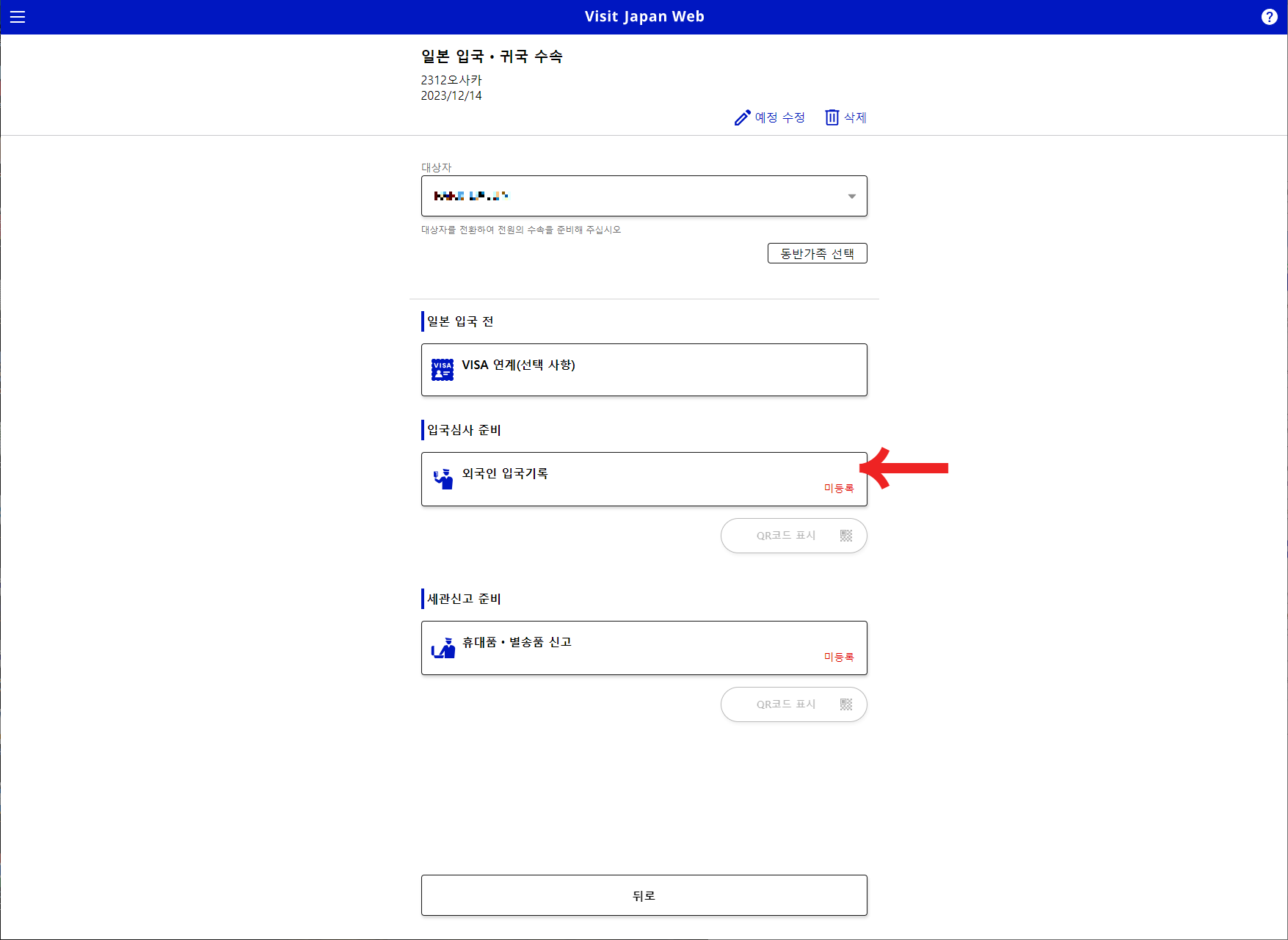The height and width of the screenshot is (940, 1288).
Task: Open the hamburger menu icon
Action: click(18, 17)
